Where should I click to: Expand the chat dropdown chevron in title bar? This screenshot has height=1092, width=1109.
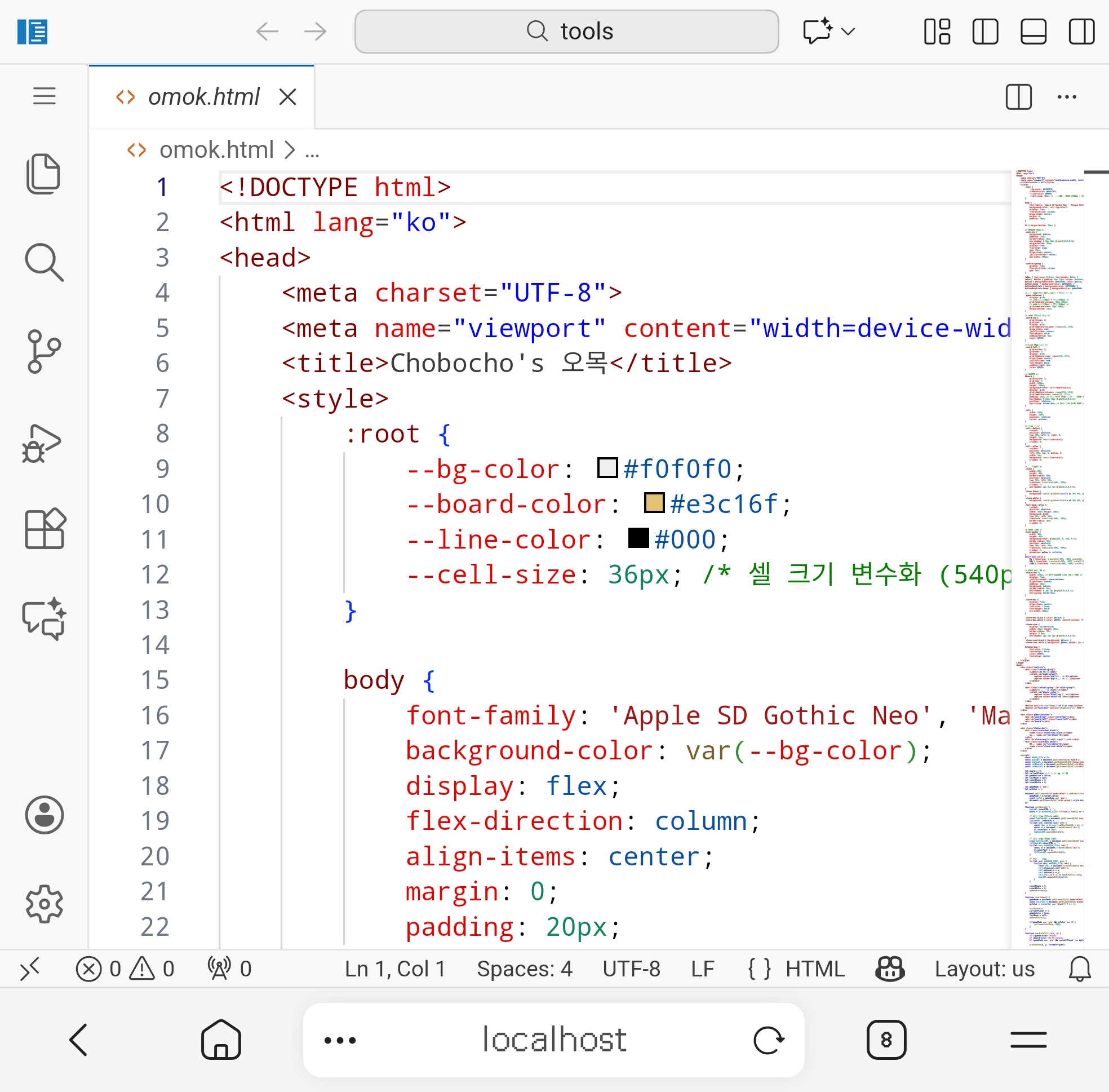848,32
